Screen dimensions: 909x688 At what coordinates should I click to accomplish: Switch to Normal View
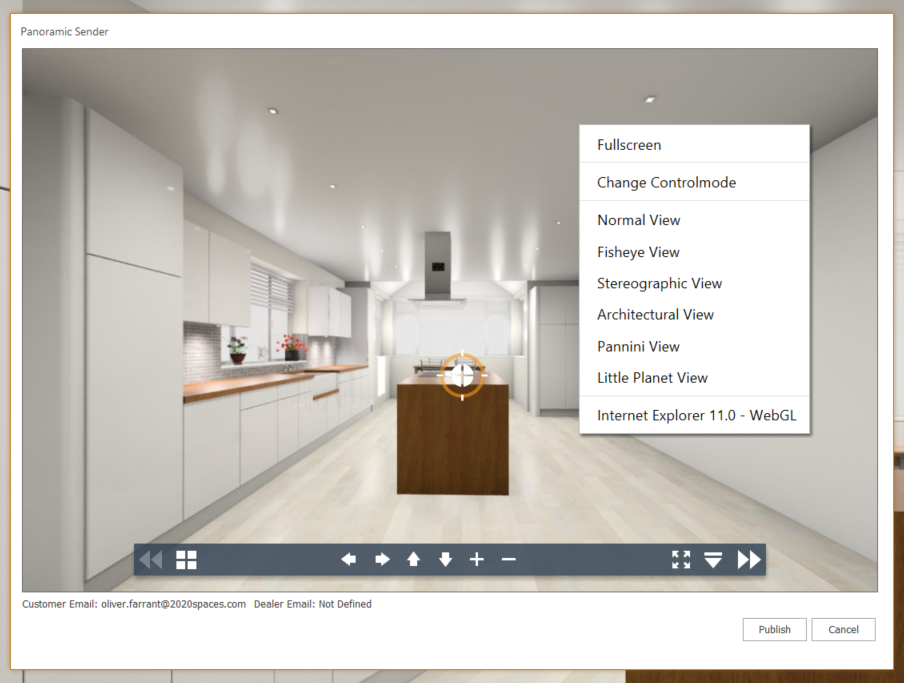click(x=638, y=220)
